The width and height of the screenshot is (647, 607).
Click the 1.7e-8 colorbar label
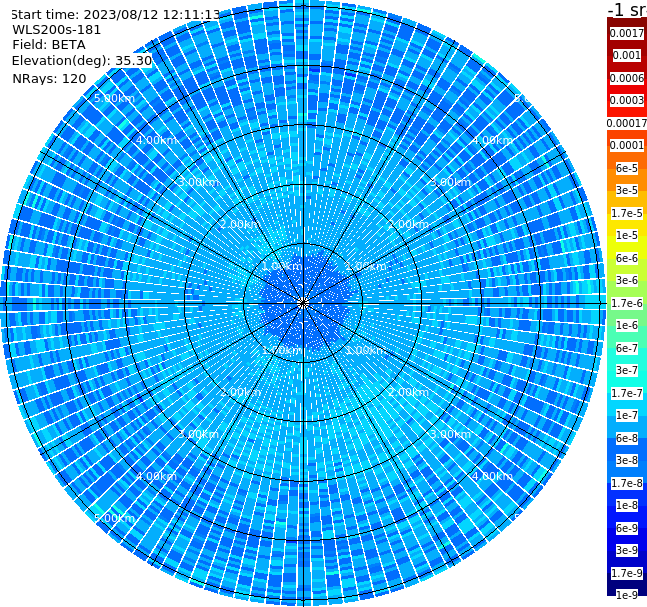[627, 483]
